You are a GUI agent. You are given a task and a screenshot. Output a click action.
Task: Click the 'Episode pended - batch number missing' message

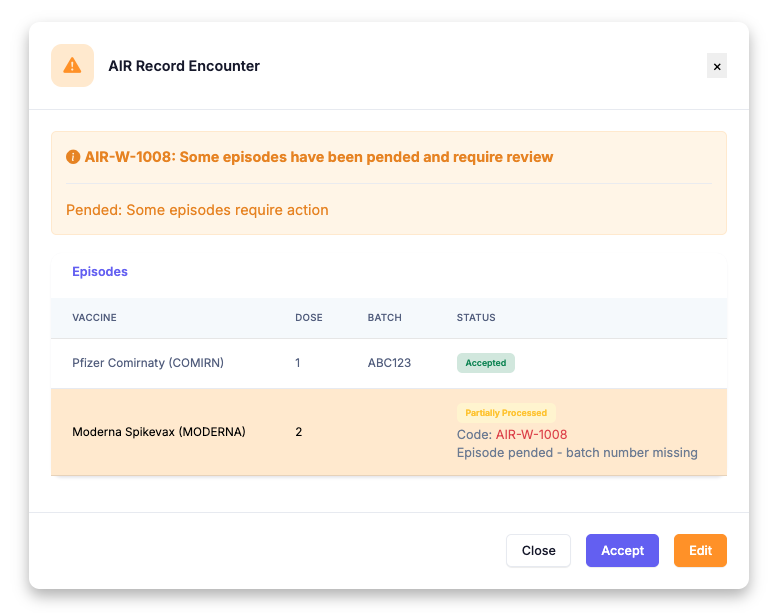[577, 453]
